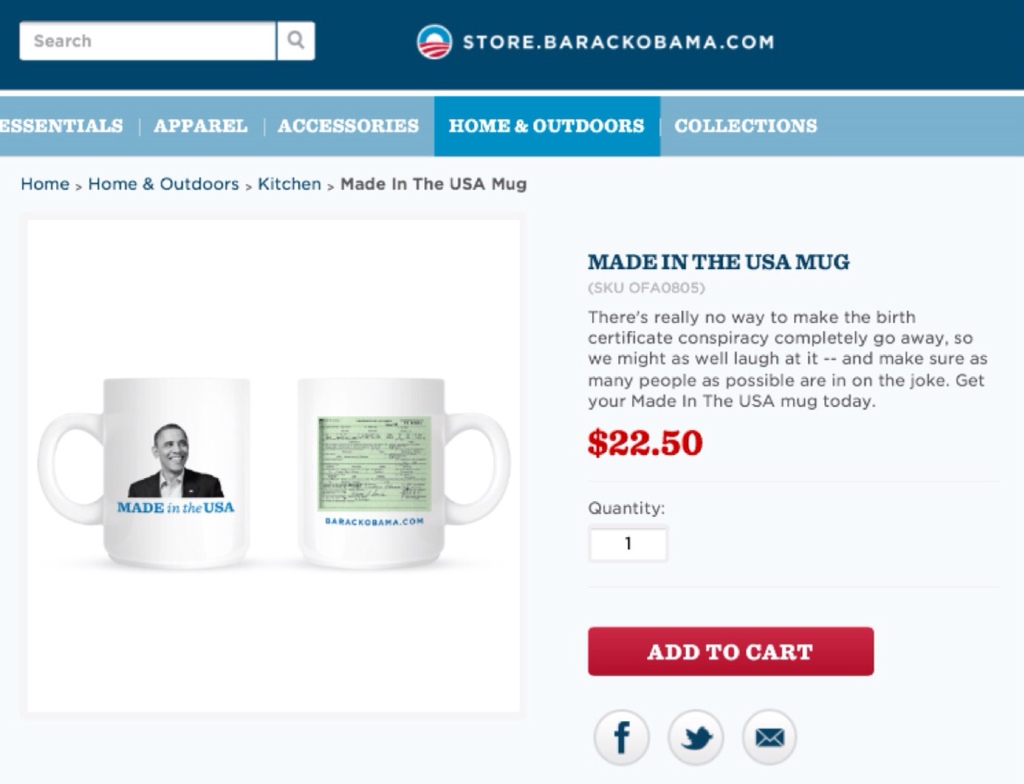Click the Quantity input box
The height and width of the screenshot is (784, 1024).
point(628,544)
